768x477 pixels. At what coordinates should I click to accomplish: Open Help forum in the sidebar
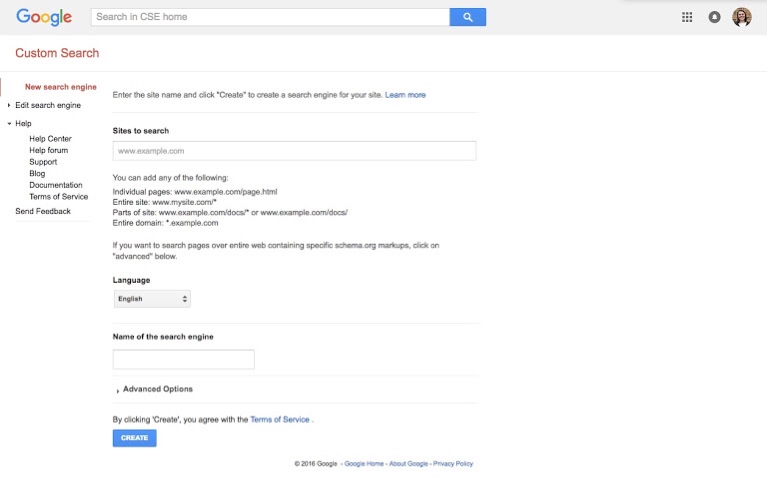[x=48, y=150]
